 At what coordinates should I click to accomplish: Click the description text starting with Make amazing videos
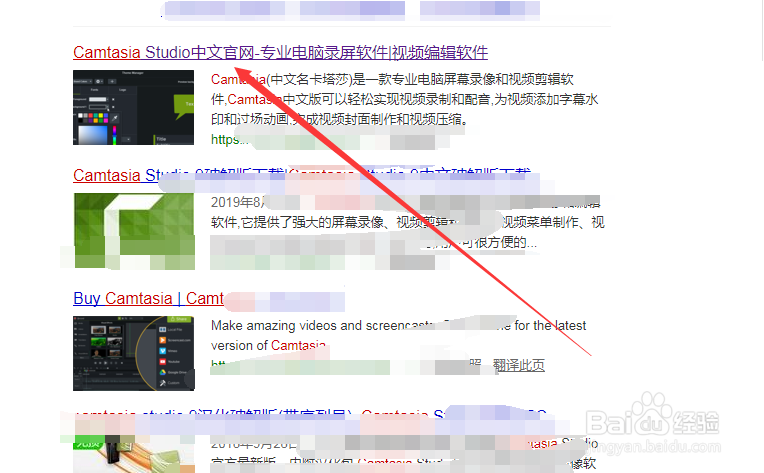point(398,325)
